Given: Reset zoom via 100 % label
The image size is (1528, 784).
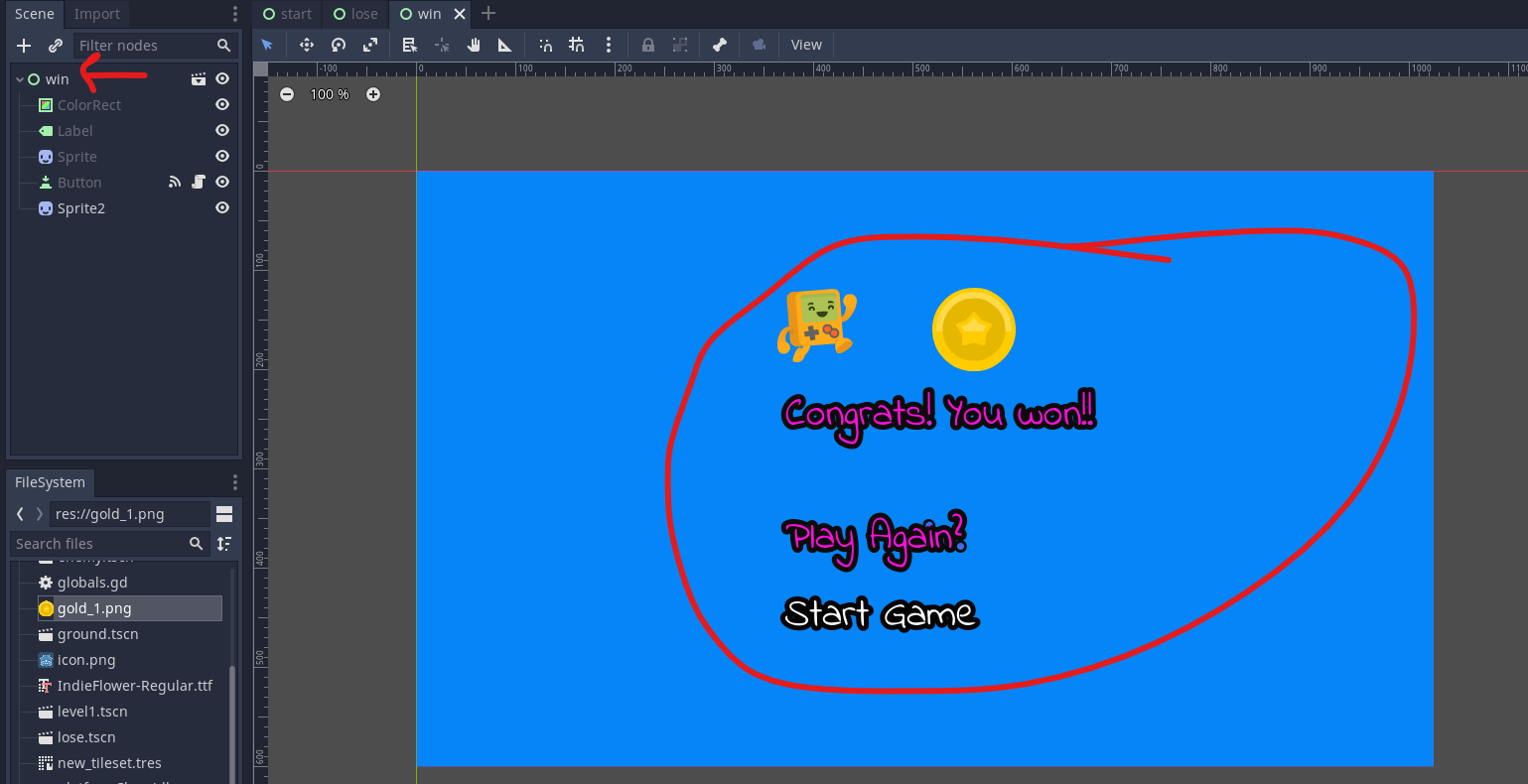Looking at the screenshot, I should pyautogui.click(x=330, y=94).
